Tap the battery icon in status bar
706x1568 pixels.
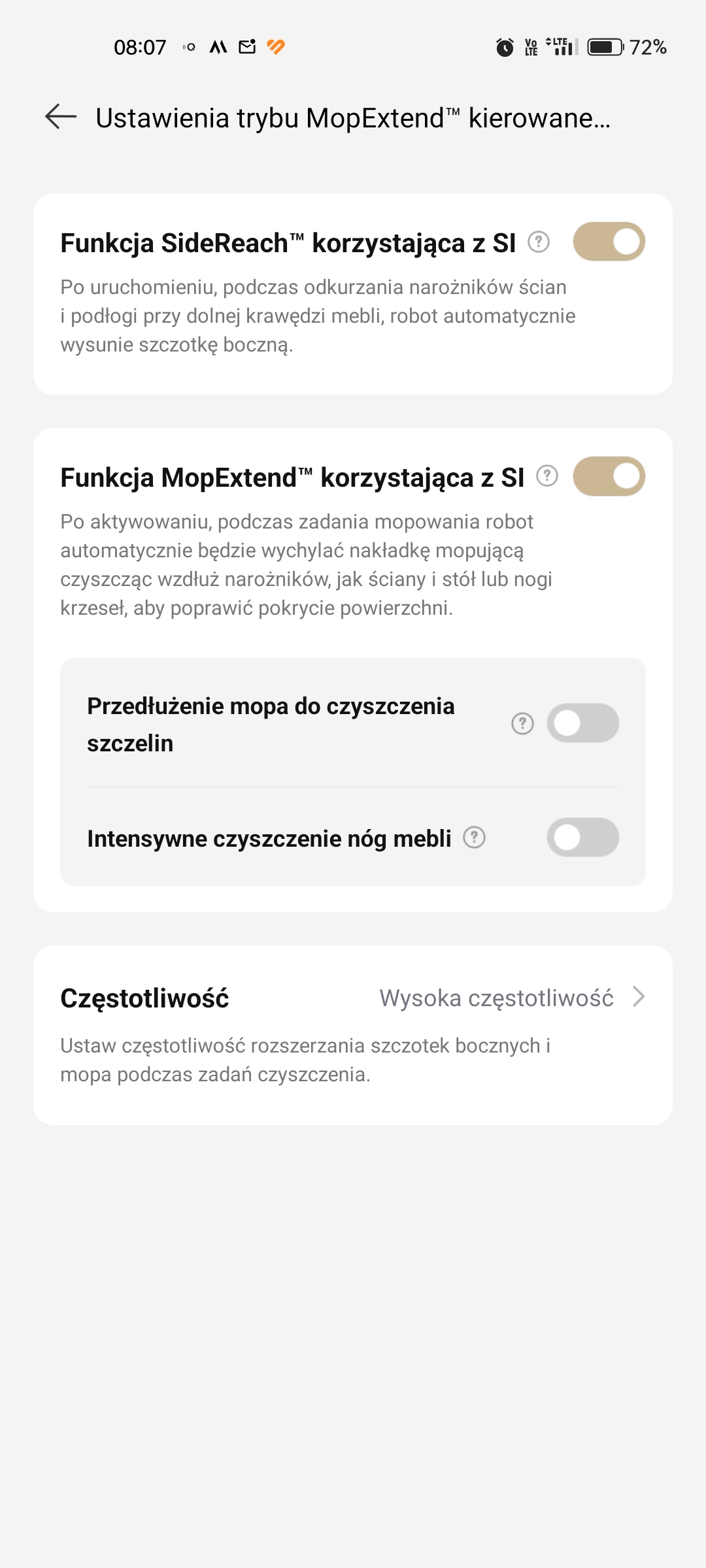[605, 47]
